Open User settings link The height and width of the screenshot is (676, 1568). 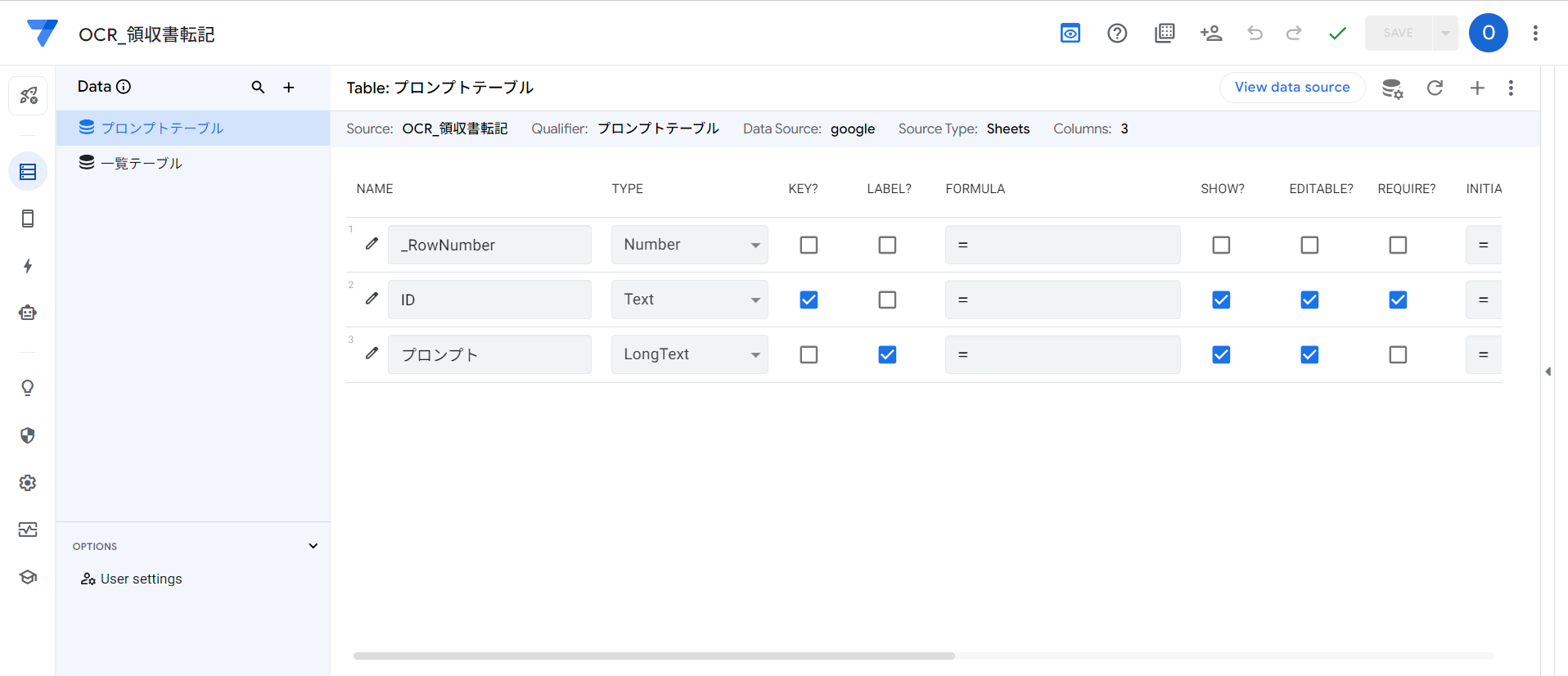click(141, 579)
